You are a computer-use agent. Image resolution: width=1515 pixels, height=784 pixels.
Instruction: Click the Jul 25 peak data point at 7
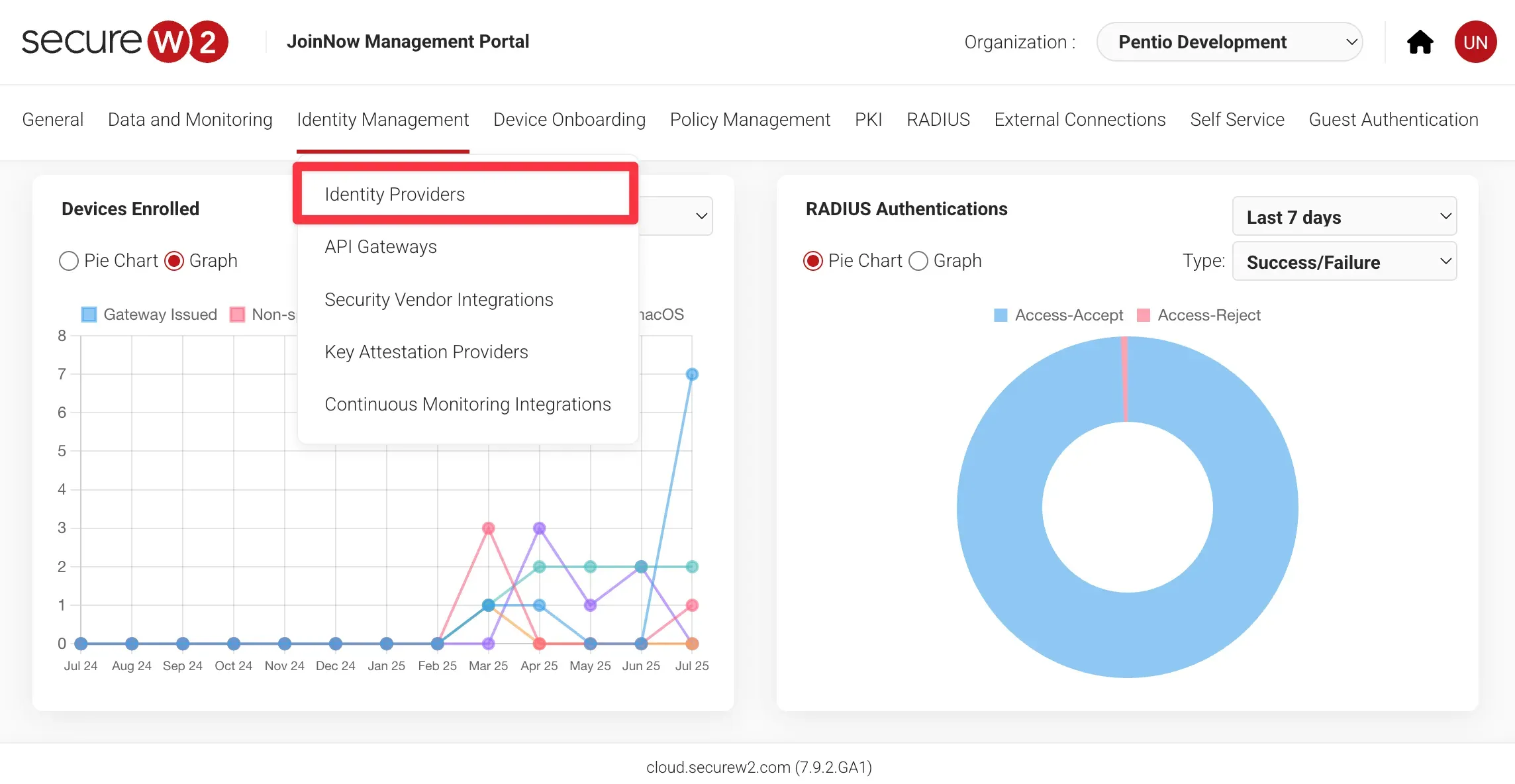tap(692, 374)
